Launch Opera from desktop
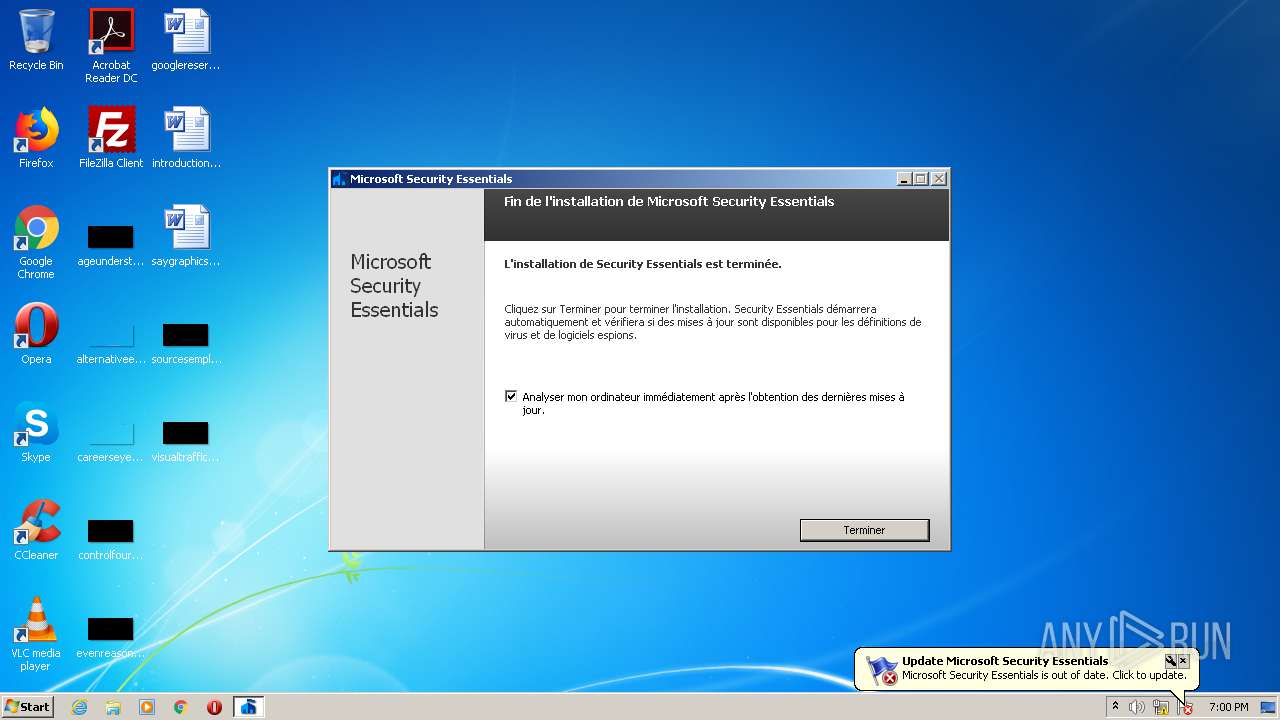 point(36,334)
